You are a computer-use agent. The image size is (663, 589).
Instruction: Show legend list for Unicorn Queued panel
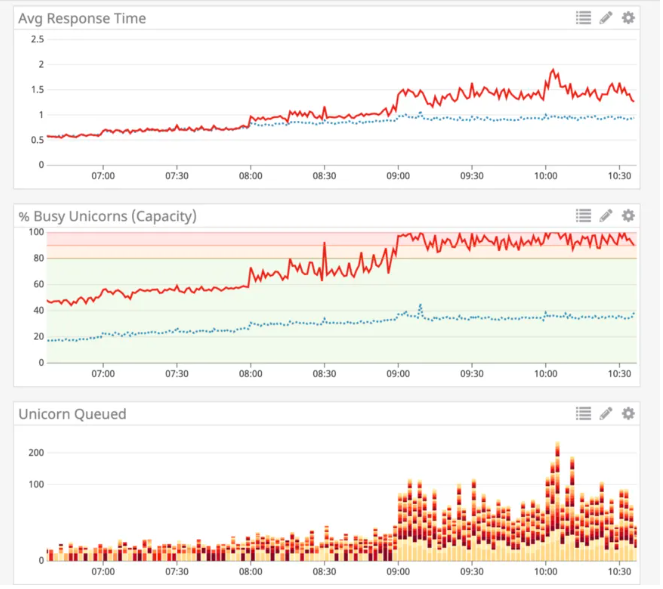click(x=584, y=413)
